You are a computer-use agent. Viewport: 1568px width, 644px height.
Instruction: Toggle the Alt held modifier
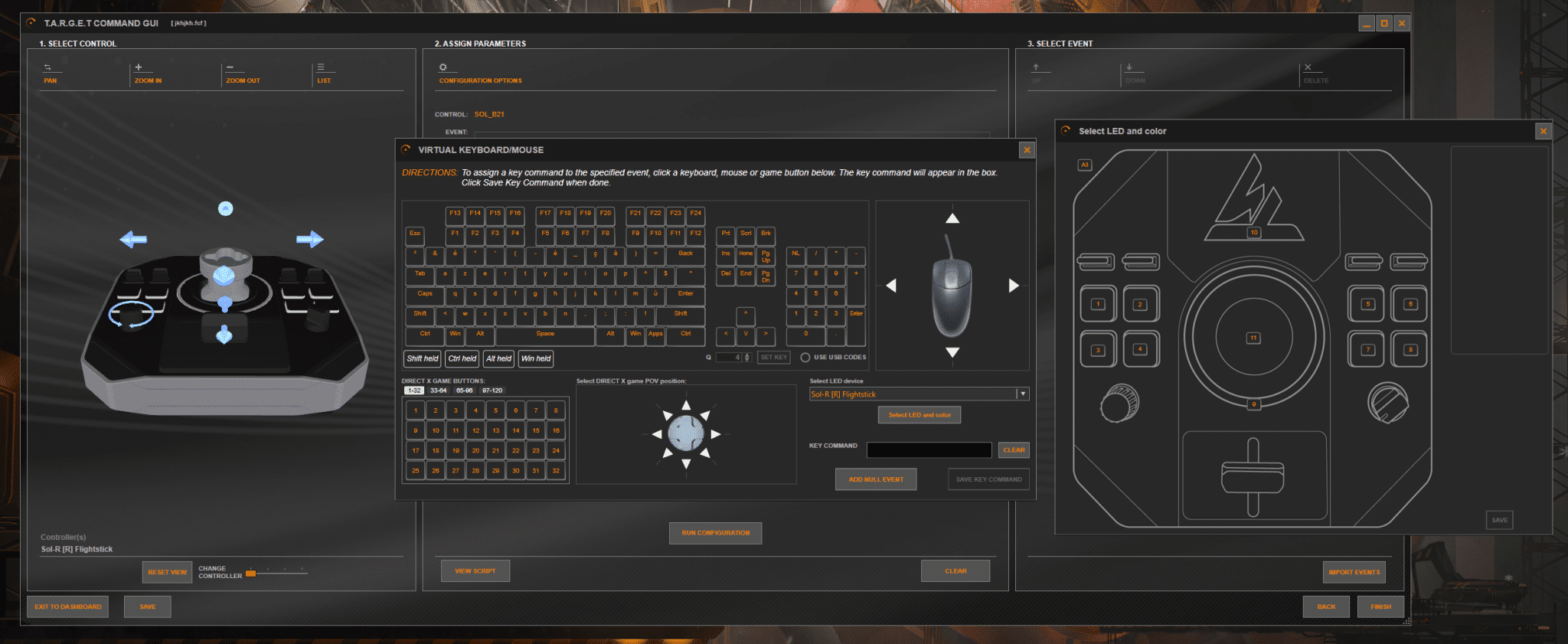pos(498,358)
